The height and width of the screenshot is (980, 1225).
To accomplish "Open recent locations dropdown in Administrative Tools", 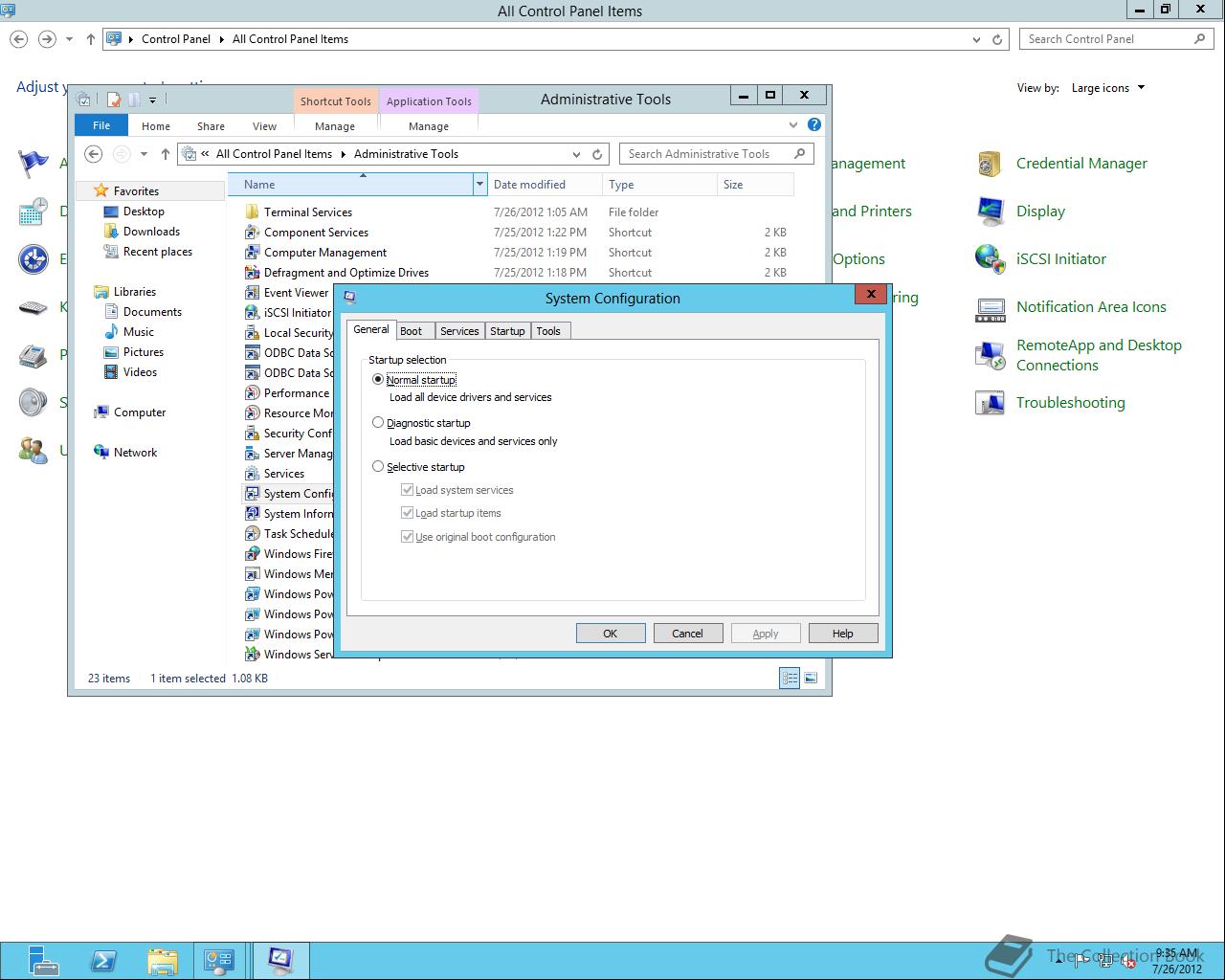I will (x=144, y=154).
